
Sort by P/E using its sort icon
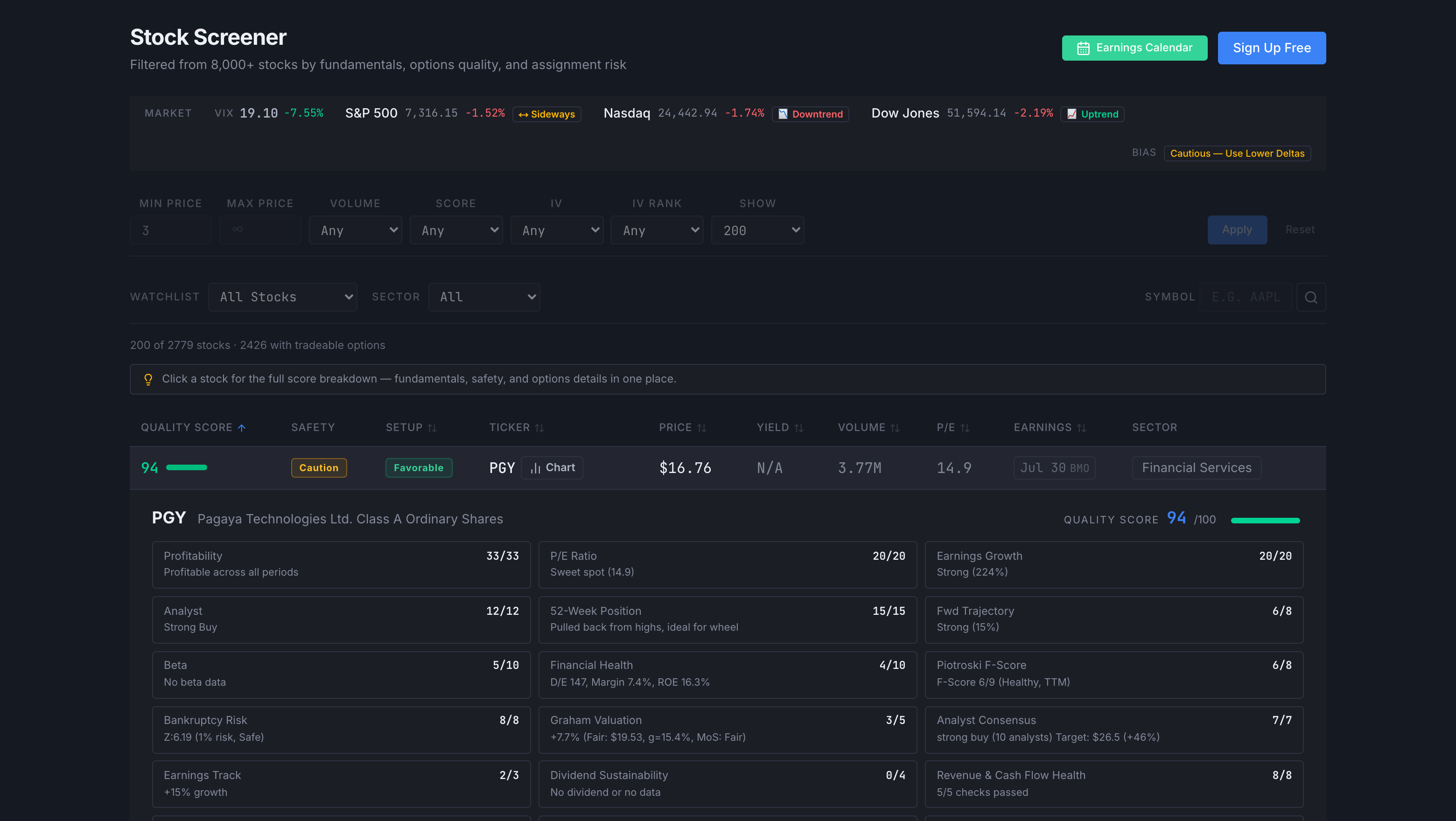(965, 428)
